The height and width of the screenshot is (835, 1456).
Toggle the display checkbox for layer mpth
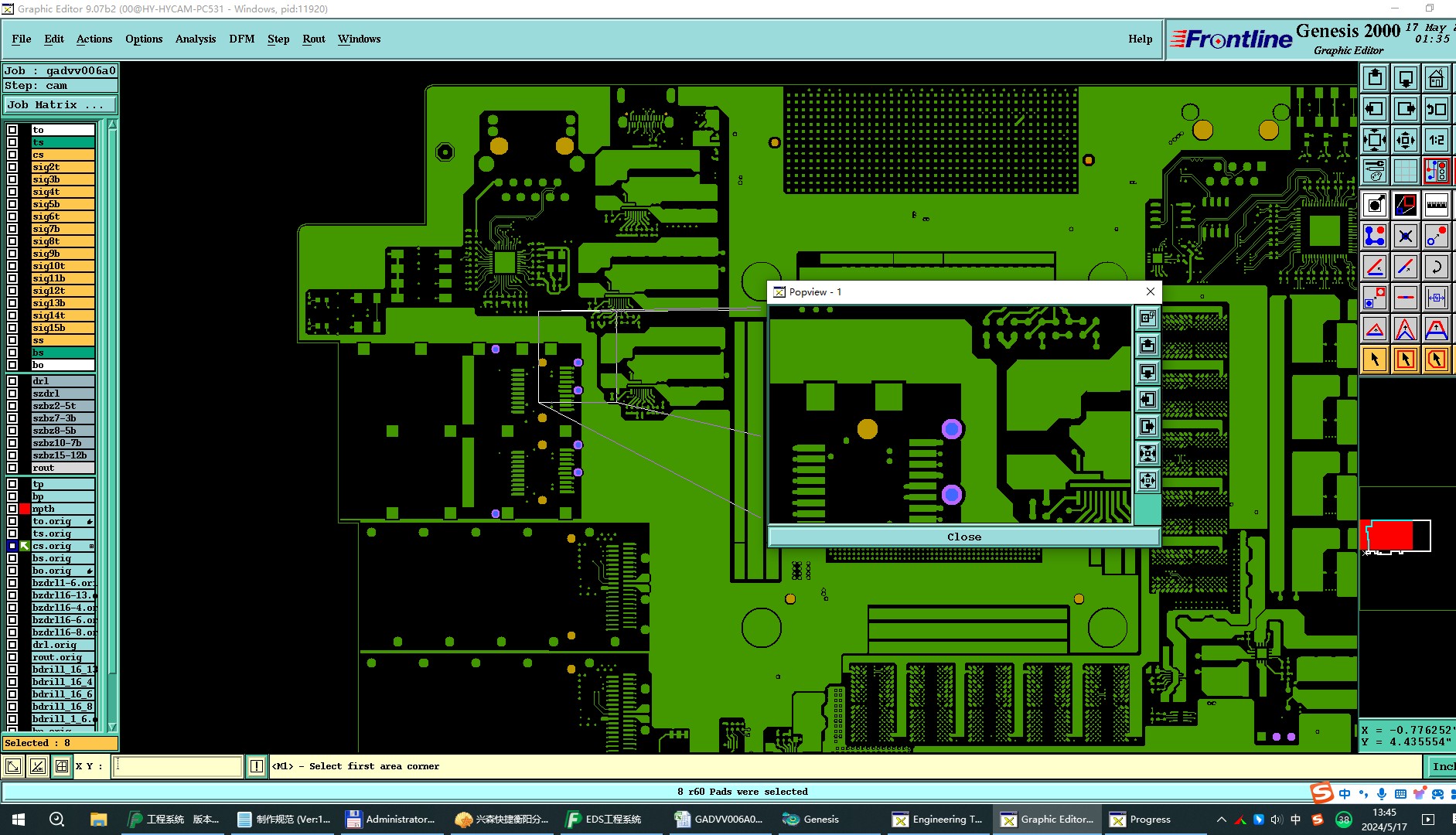[12, 509]
